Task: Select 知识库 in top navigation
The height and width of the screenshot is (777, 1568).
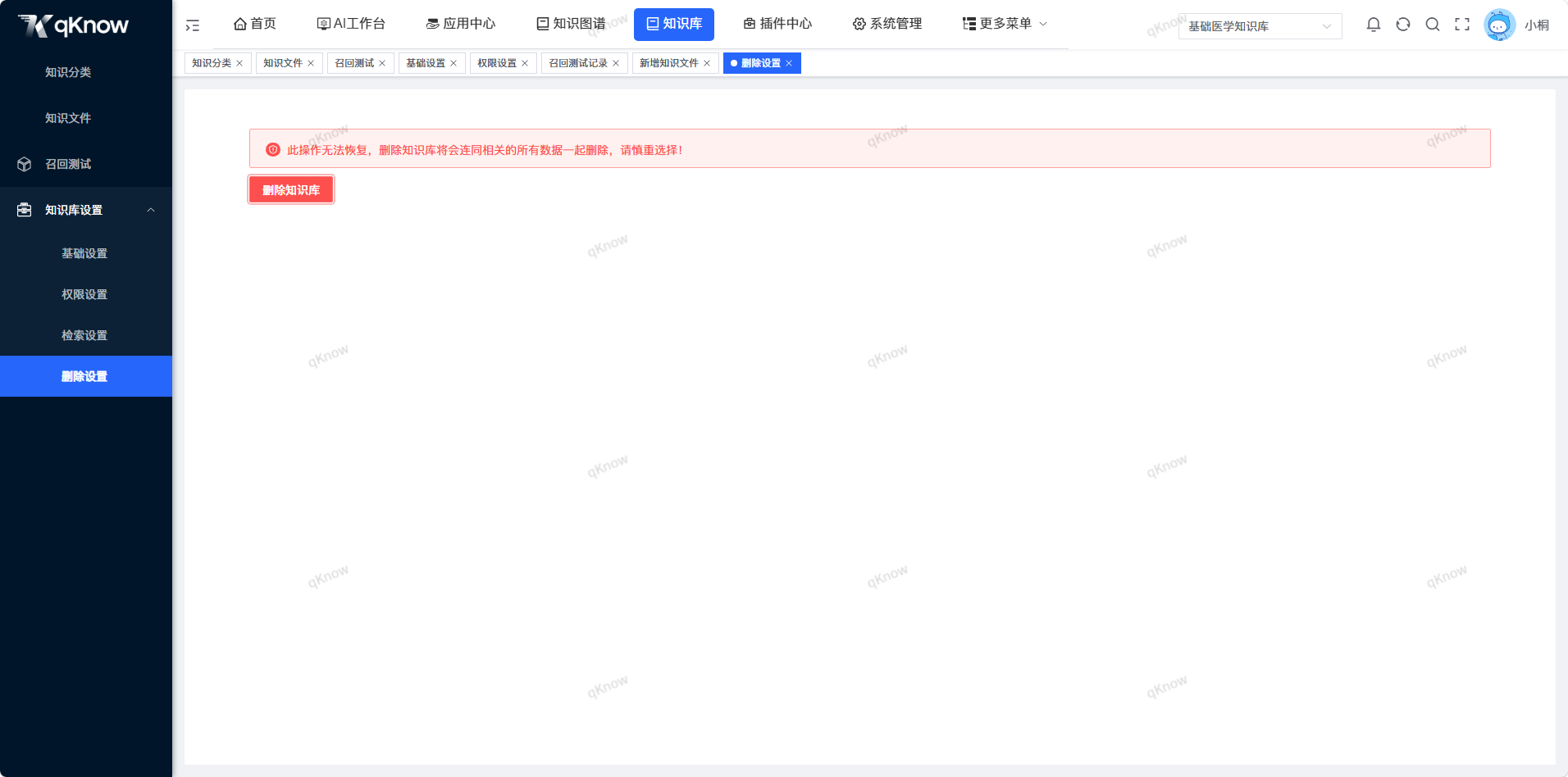Action: [x=674, y=24]
